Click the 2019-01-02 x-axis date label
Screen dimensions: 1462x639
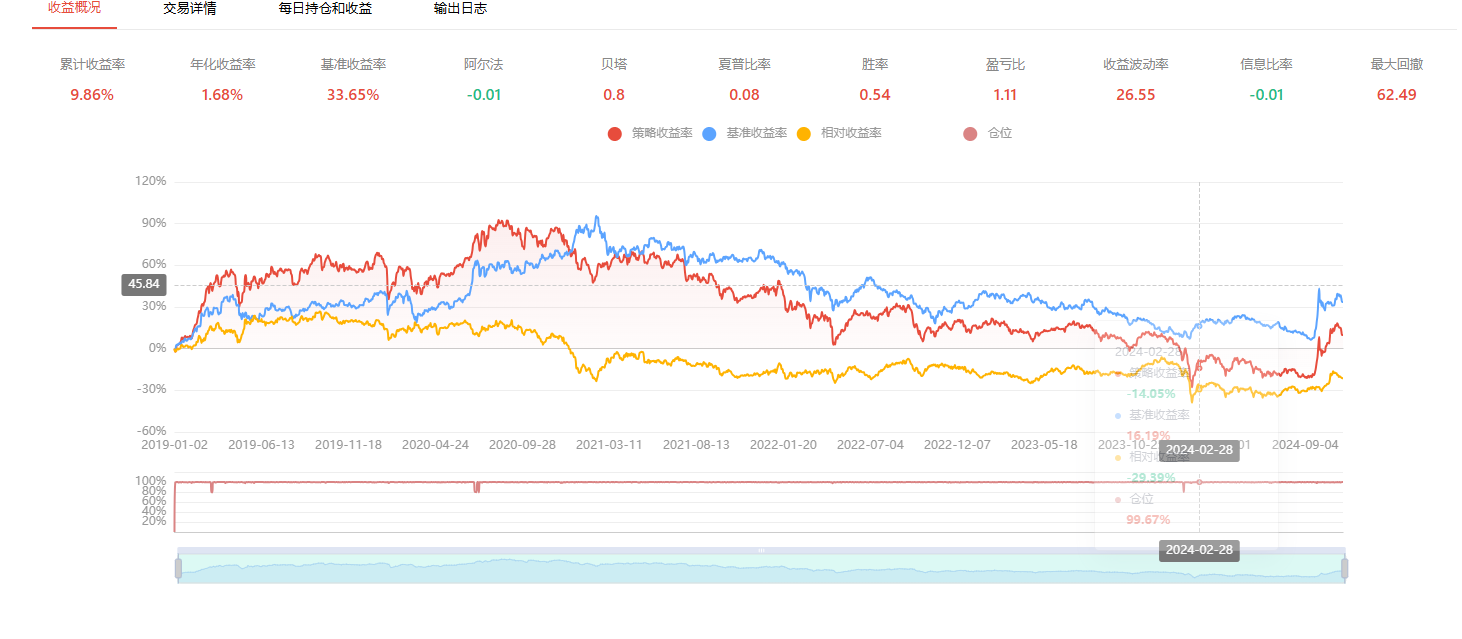175,444
